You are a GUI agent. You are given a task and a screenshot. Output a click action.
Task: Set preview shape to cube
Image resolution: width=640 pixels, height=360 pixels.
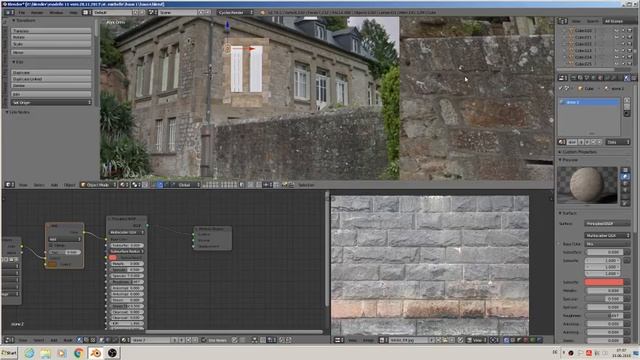coord(625,184)
